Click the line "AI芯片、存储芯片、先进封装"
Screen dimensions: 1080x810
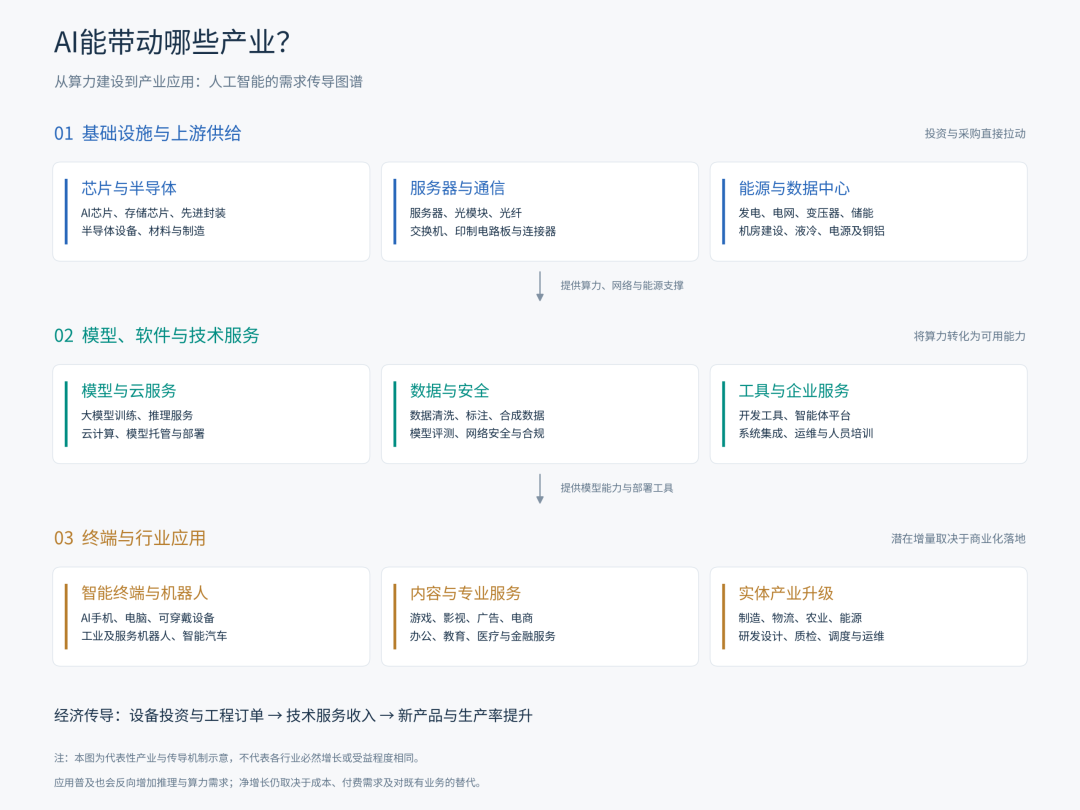(x=153, y=213)
